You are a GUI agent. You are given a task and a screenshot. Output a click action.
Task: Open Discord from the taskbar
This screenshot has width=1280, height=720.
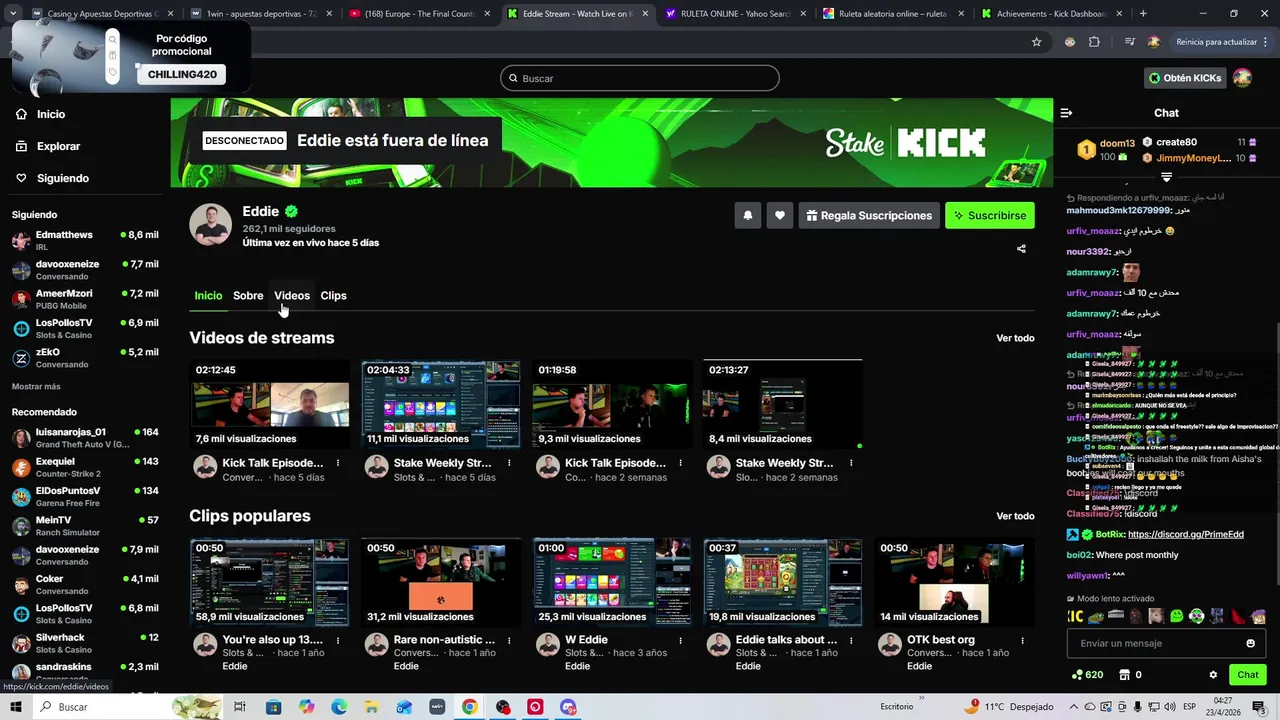(x=568, y=707)
